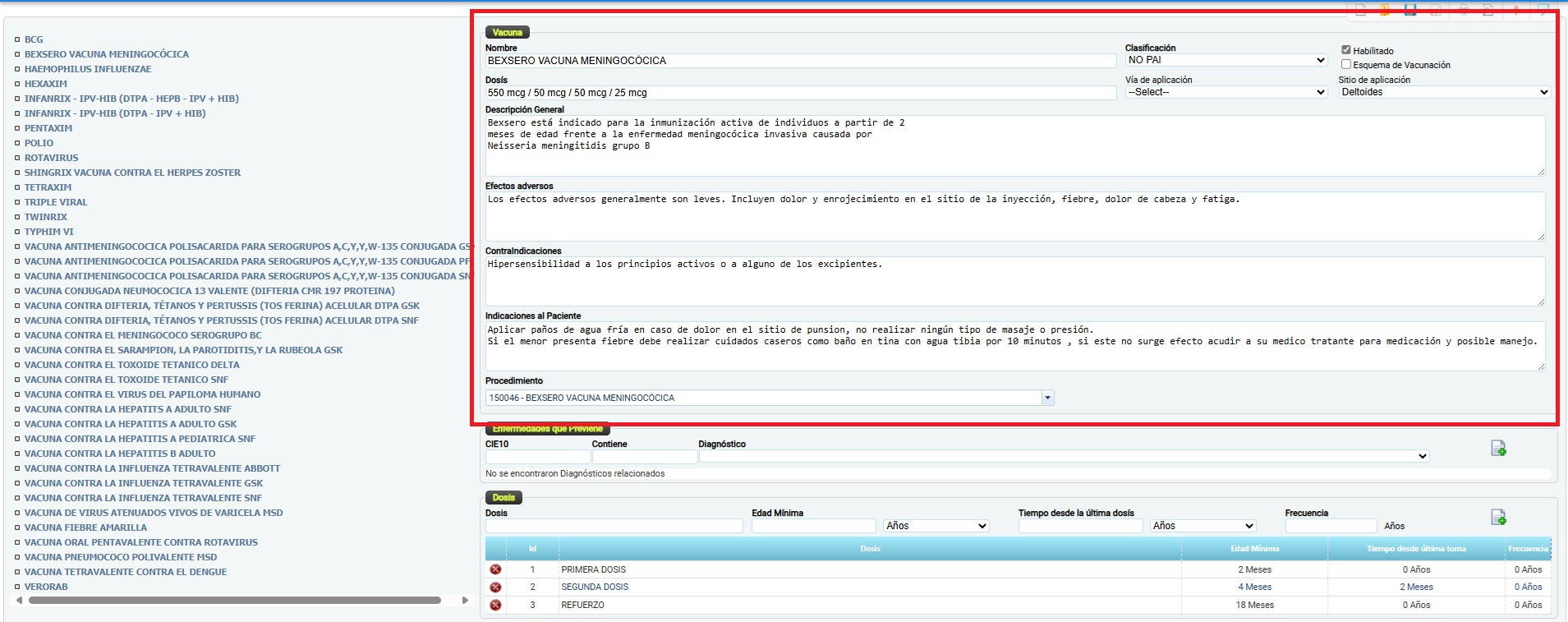Viewport: 1568px width, 622px height.
Task: Click the REFUERZO dose name cell
Action: 870,605
